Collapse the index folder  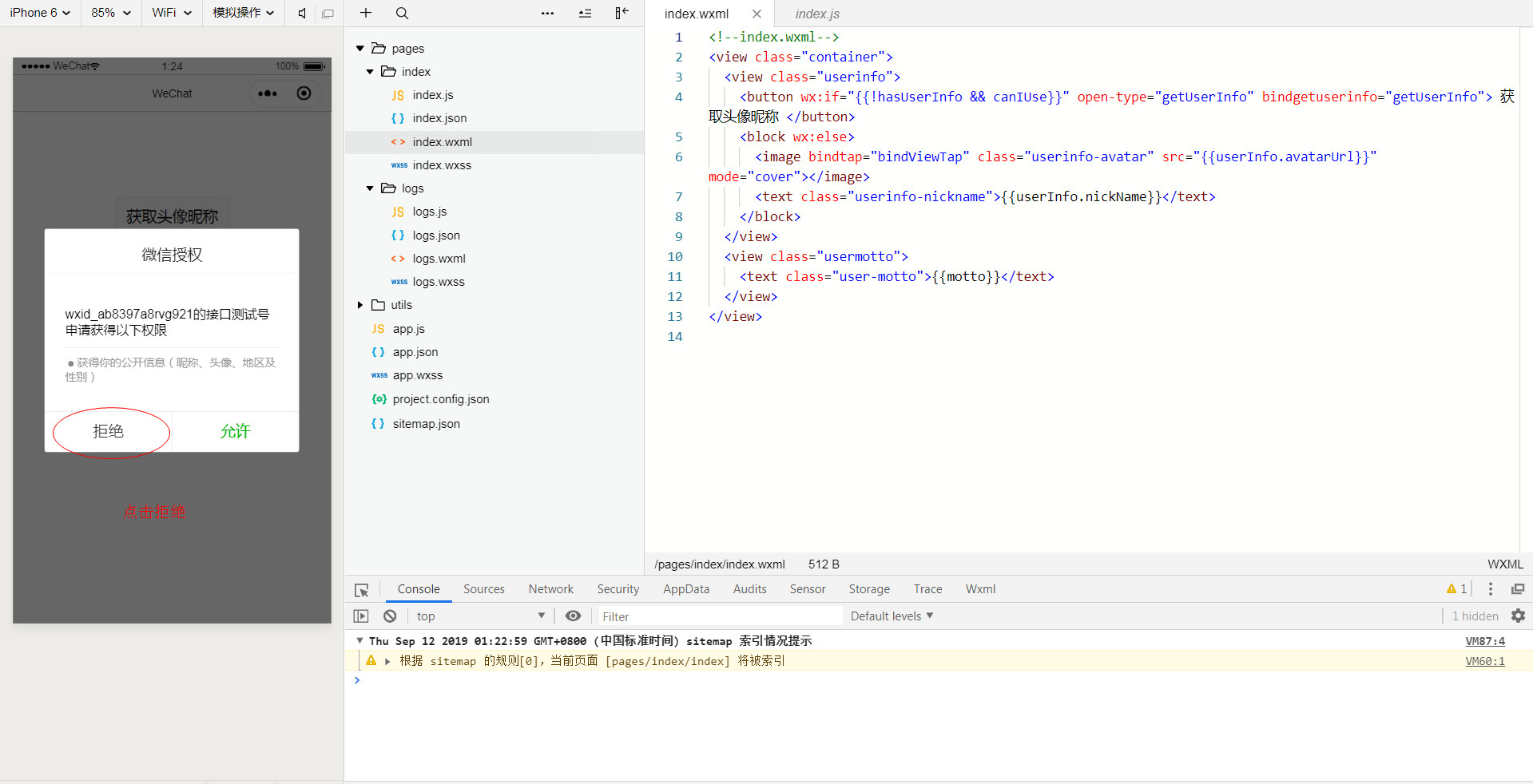click(x=370, y=72)
